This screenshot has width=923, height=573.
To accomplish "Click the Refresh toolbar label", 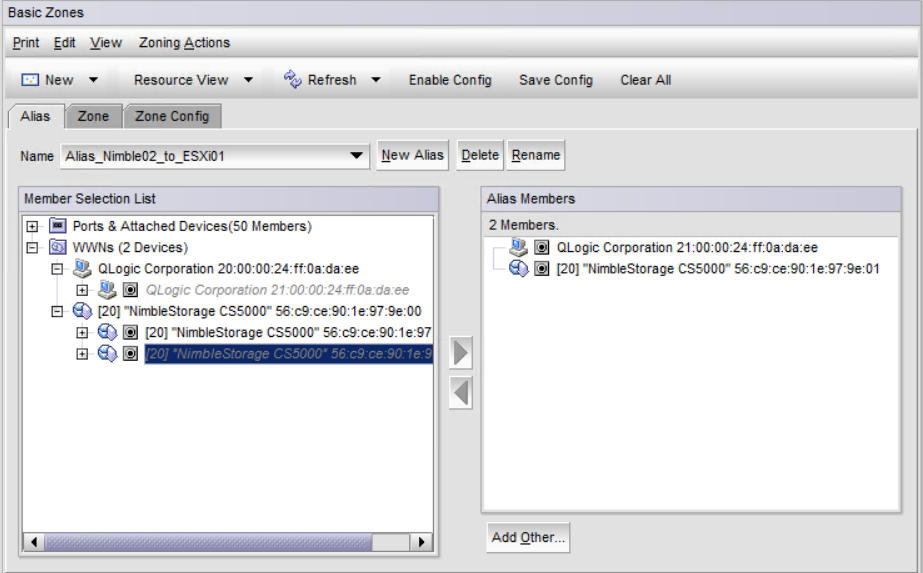I will click(x=332, y=80).
